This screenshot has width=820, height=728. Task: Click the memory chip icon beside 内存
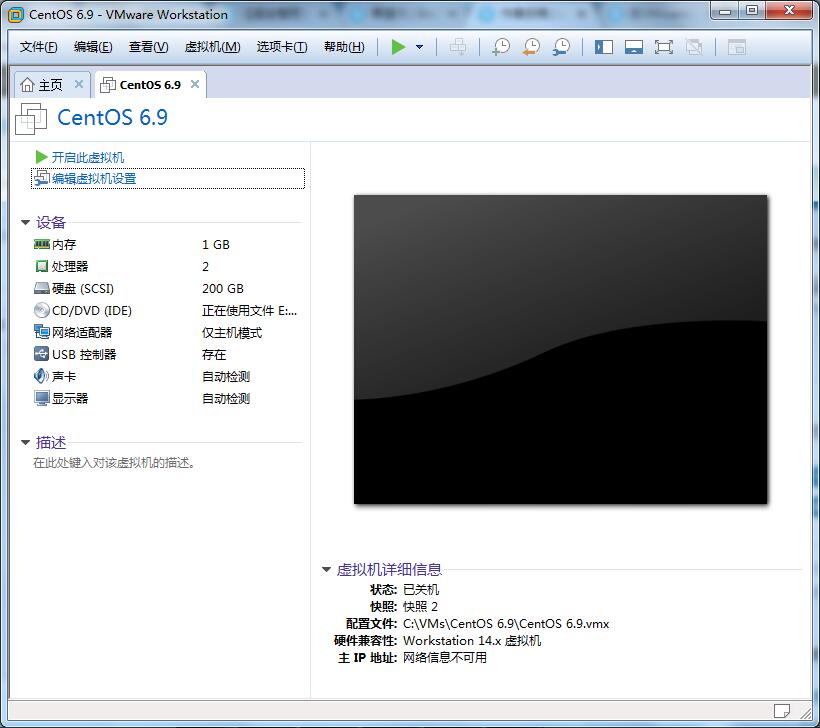(x=41, y=244)
